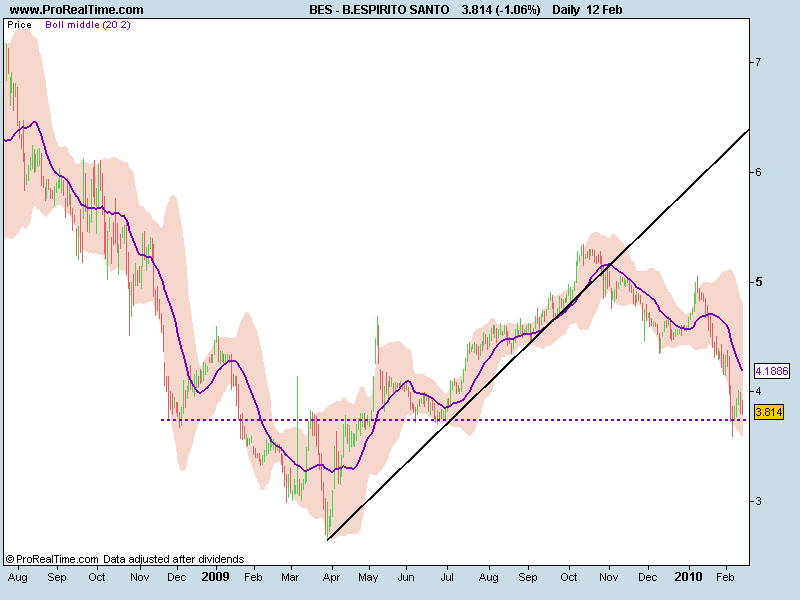Screen dimensions: 800x600
Task: Click the Jun axis label
Action: (x=406, y=577)
